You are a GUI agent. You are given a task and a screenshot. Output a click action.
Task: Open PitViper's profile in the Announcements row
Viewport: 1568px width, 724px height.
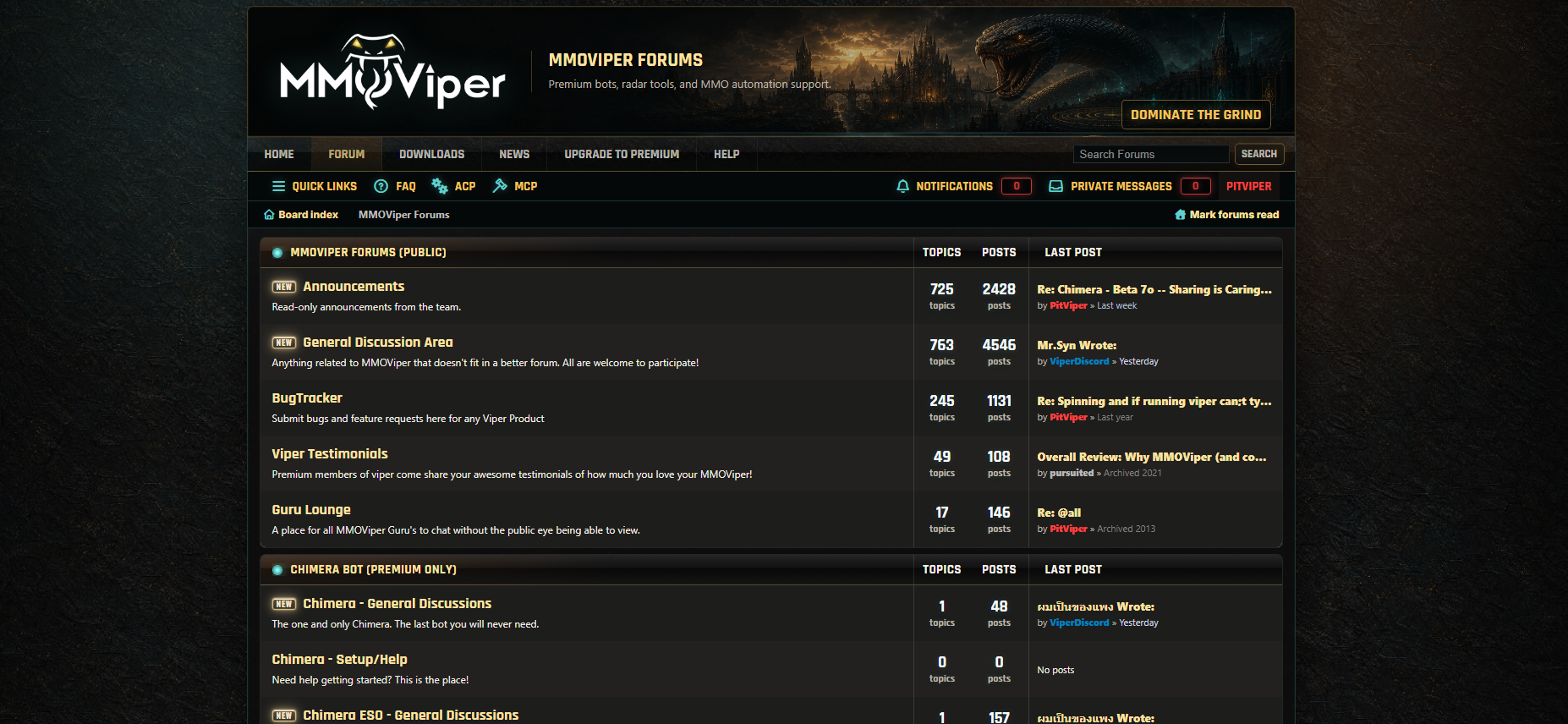[x=1068, y=306]
